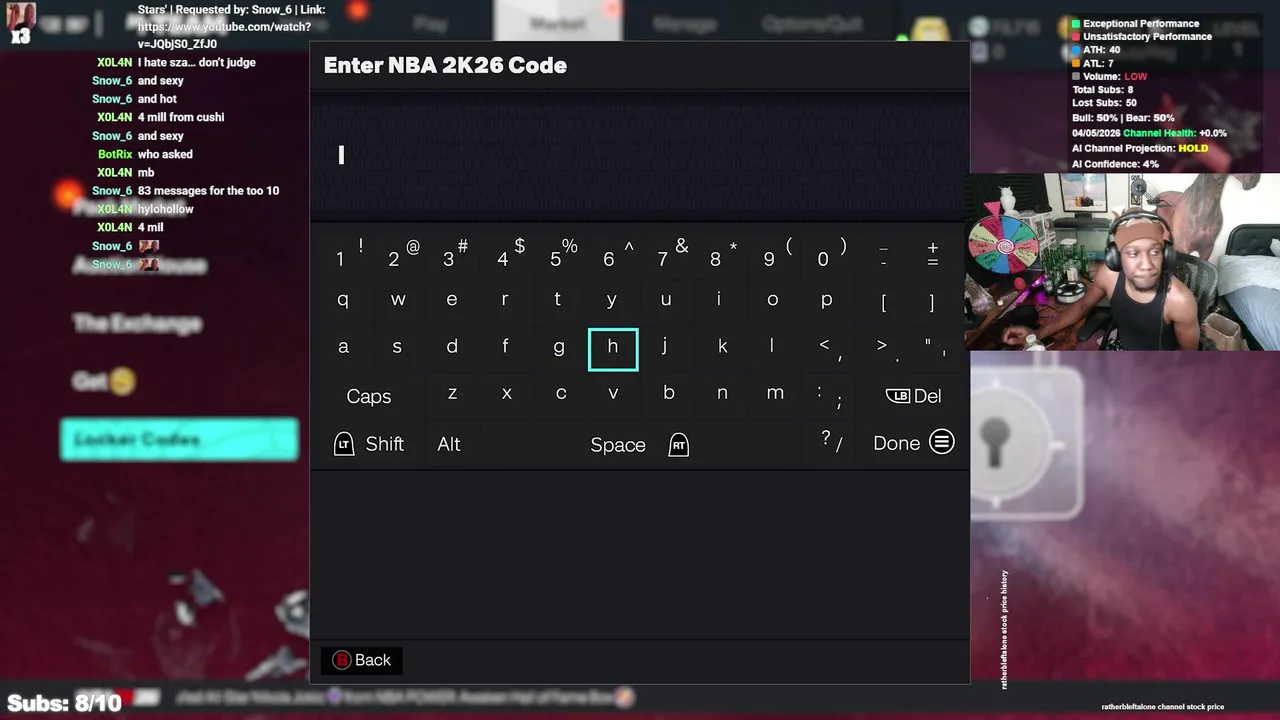Click the less-than / comma key
This screenshot has height=720, width=1280.
tap(830, 348)
